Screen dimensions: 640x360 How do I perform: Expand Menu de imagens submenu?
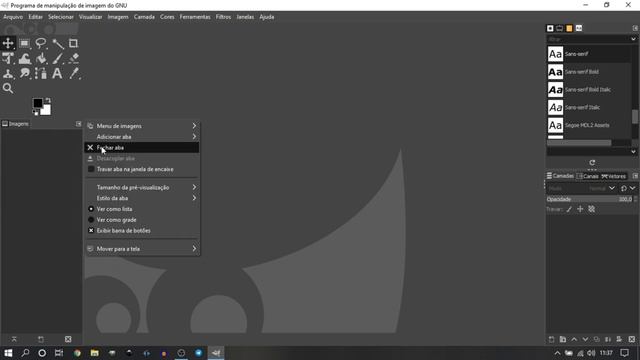(142, 126)
